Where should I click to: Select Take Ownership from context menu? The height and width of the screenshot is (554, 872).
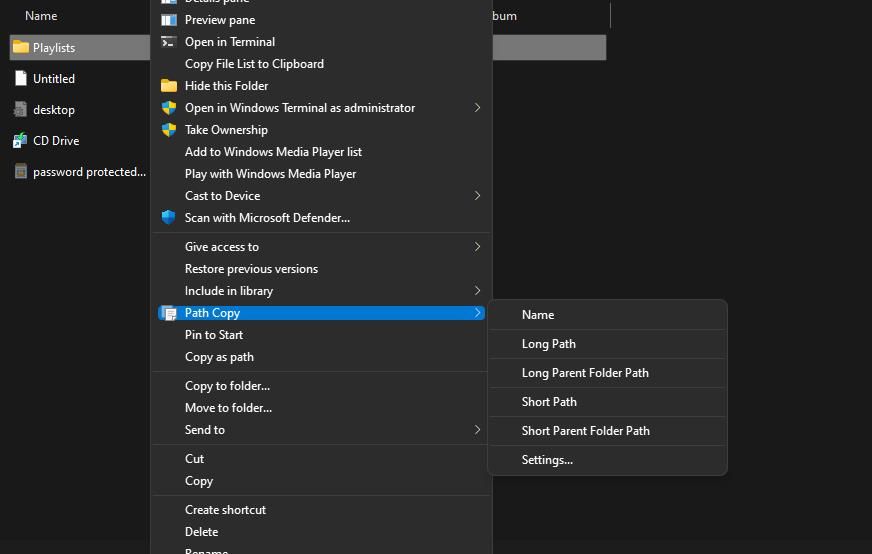pyautogui.click(x=321, y=130)
